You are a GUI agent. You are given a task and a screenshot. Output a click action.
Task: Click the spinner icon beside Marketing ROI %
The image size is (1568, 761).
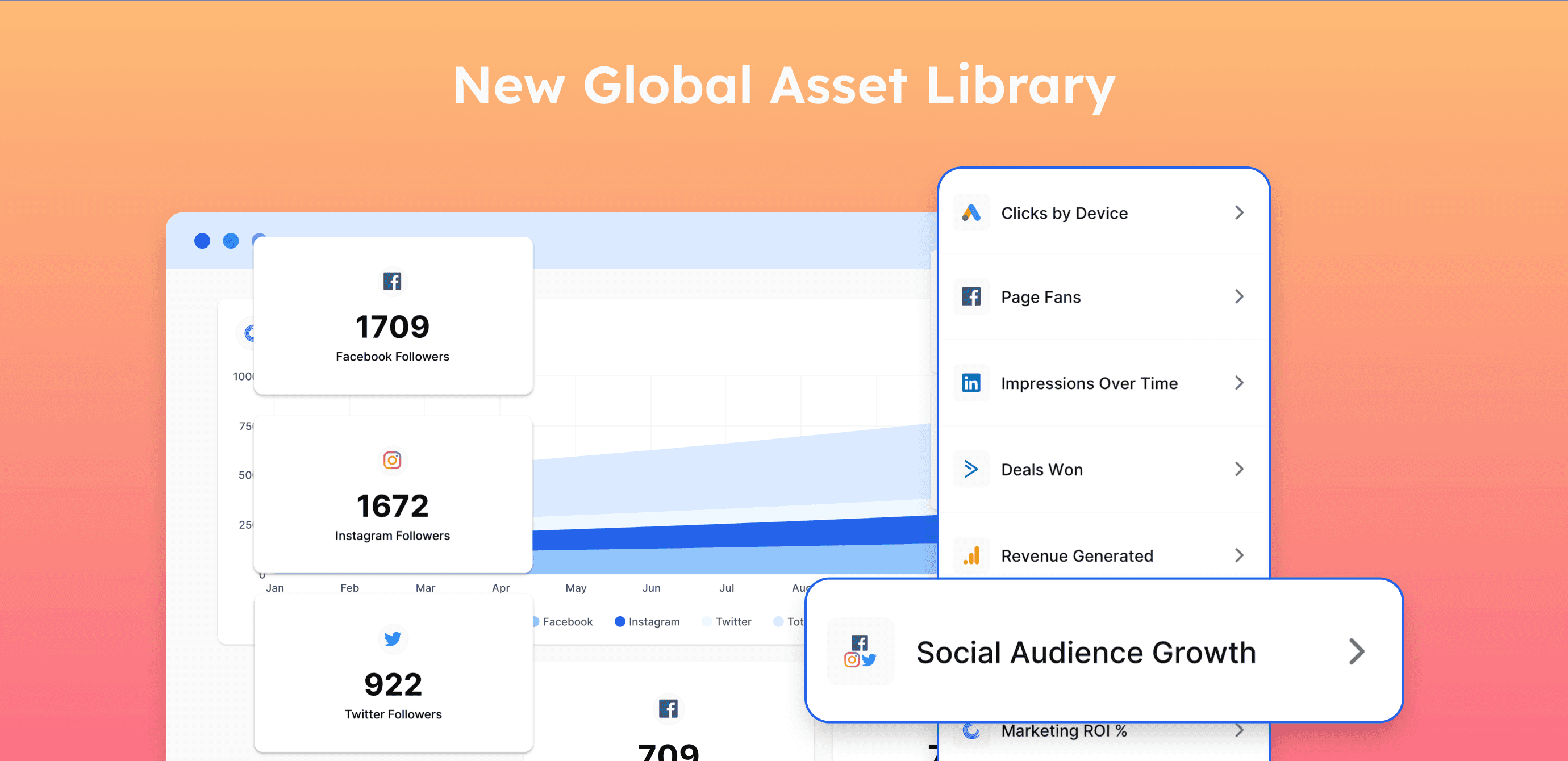pos(972,731)
